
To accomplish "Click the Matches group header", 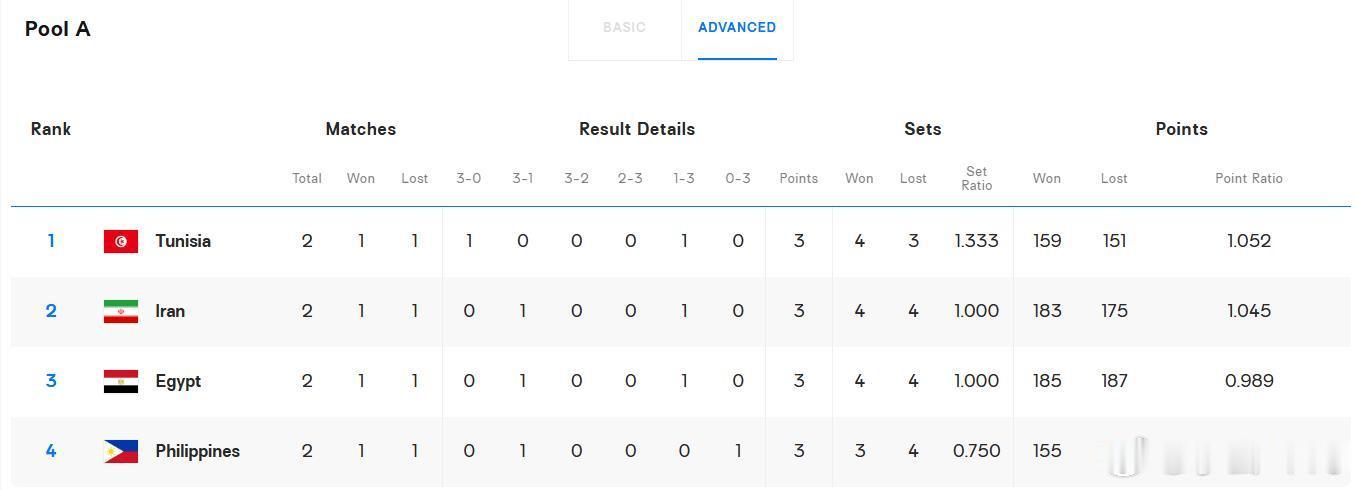I will [361, 129].
